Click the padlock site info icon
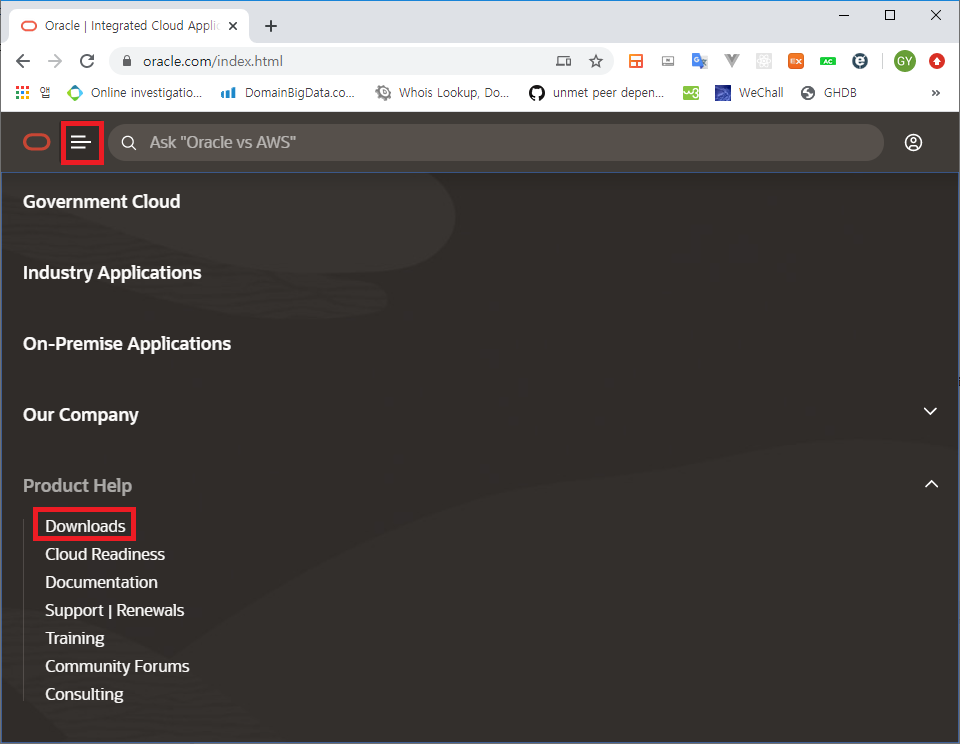The image size is (960, 744). click(127, 61)
